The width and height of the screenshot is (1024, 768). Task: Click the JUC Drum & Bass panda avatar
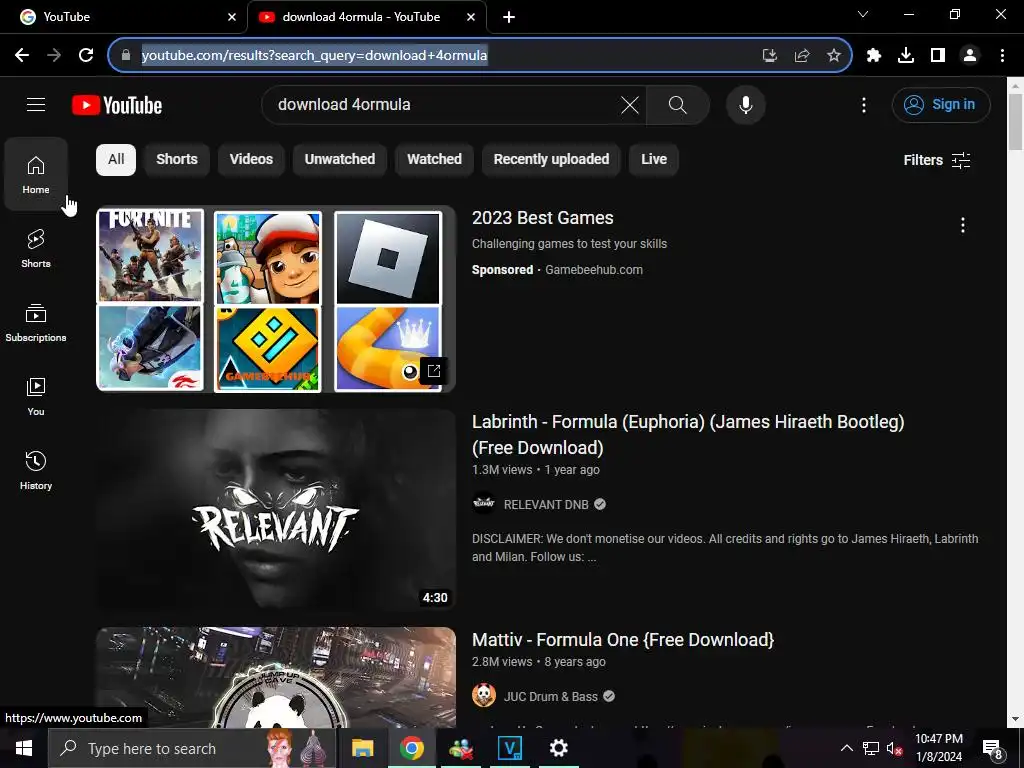(484, 696)
